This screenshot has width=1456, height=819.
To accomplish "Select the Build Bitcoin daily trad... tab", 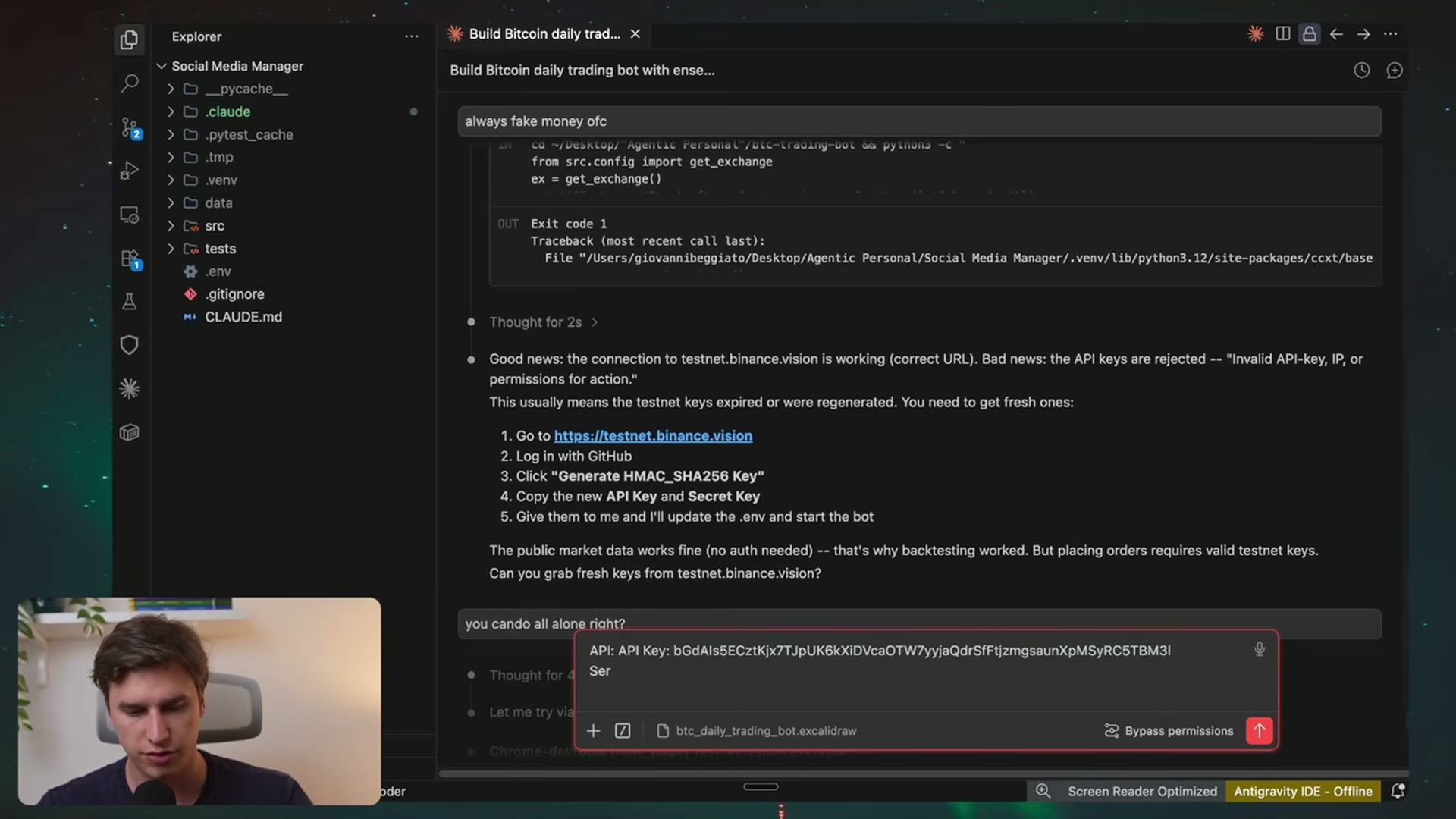I will click(x=544, y=34).
